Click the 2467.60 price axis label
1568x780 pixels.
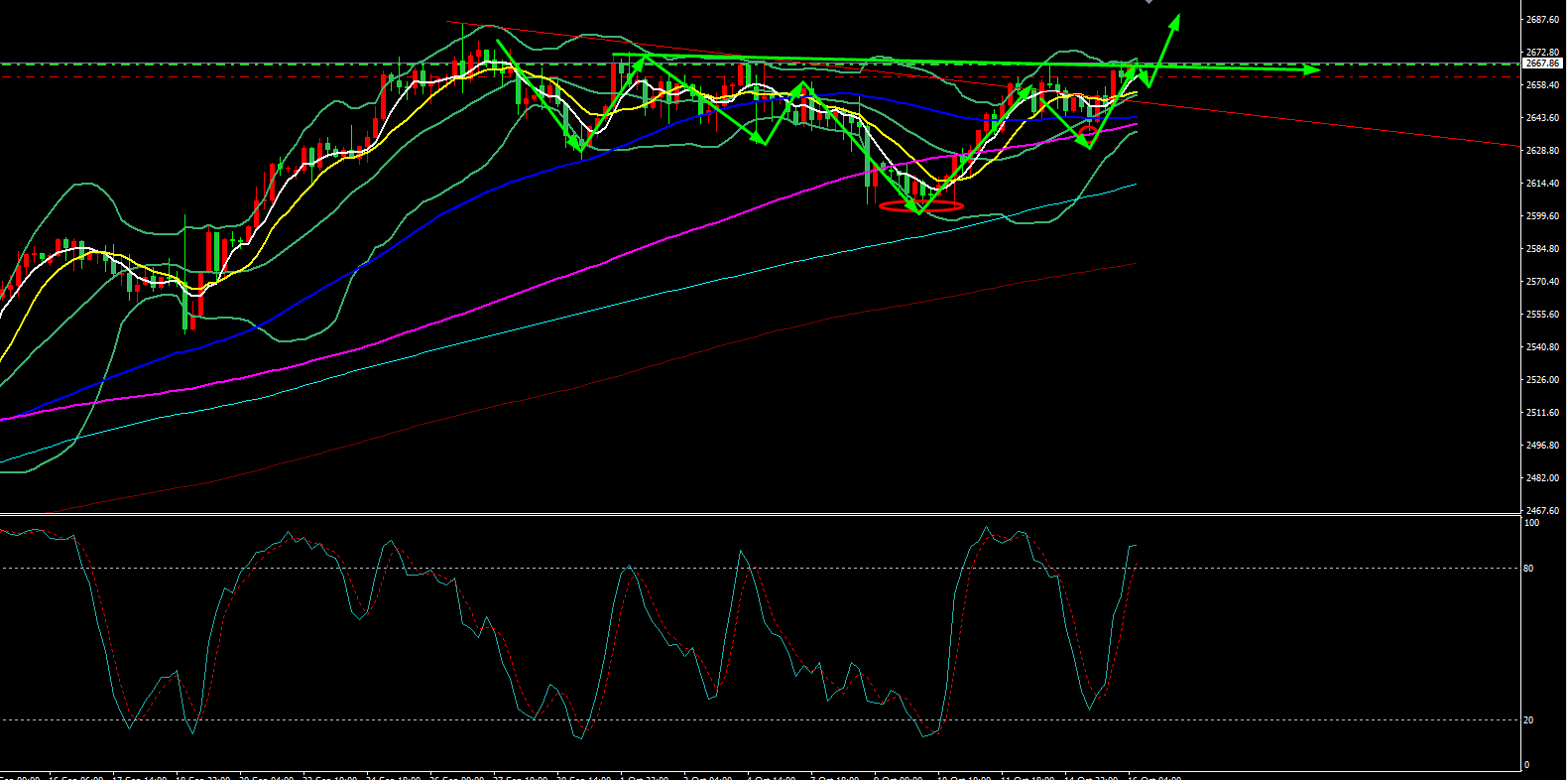coord(1541,511)
